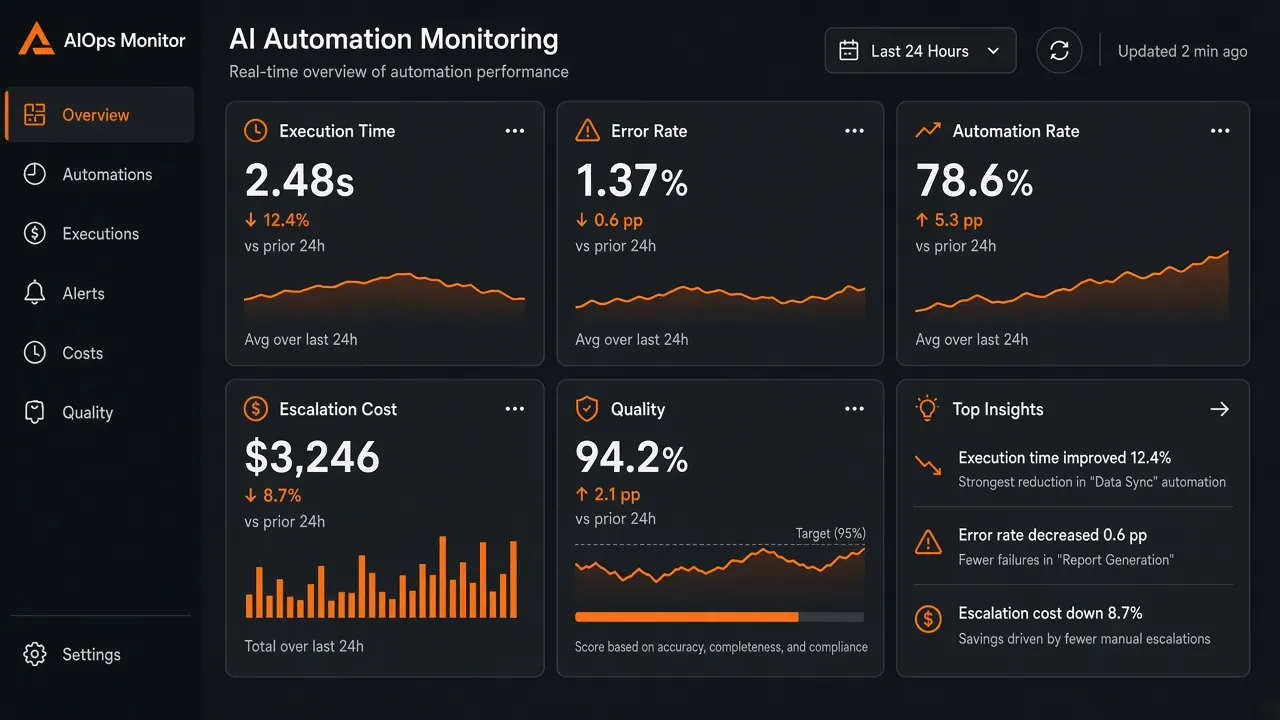This screenshot has height=720, width=1280.
Task: Click the Top Insights heading
Action: [x=998, y=409]
